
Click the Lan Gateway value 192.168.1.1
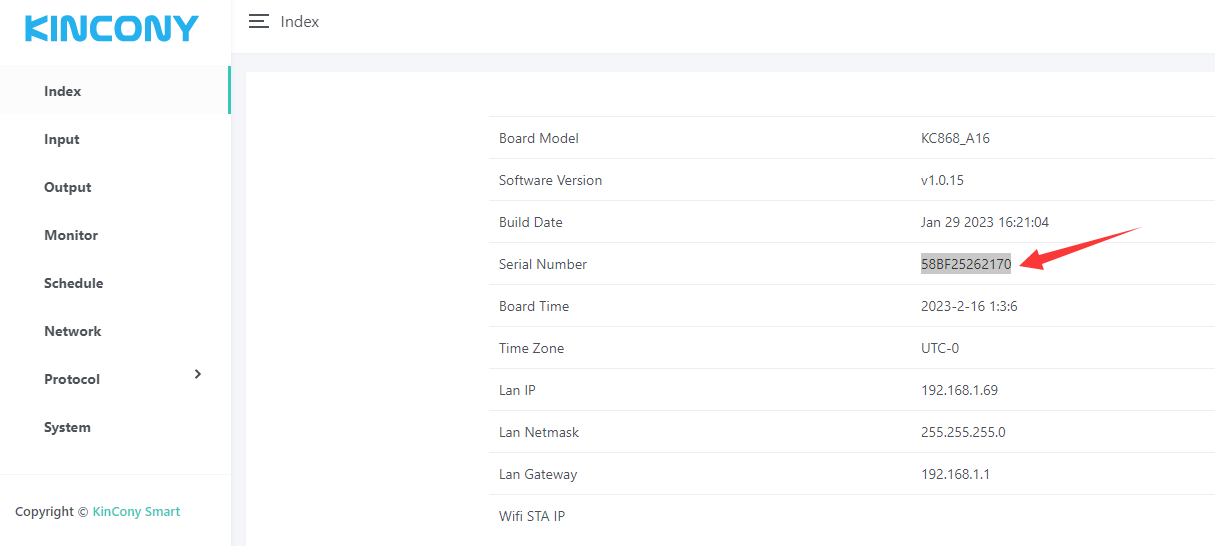point(955,474)
